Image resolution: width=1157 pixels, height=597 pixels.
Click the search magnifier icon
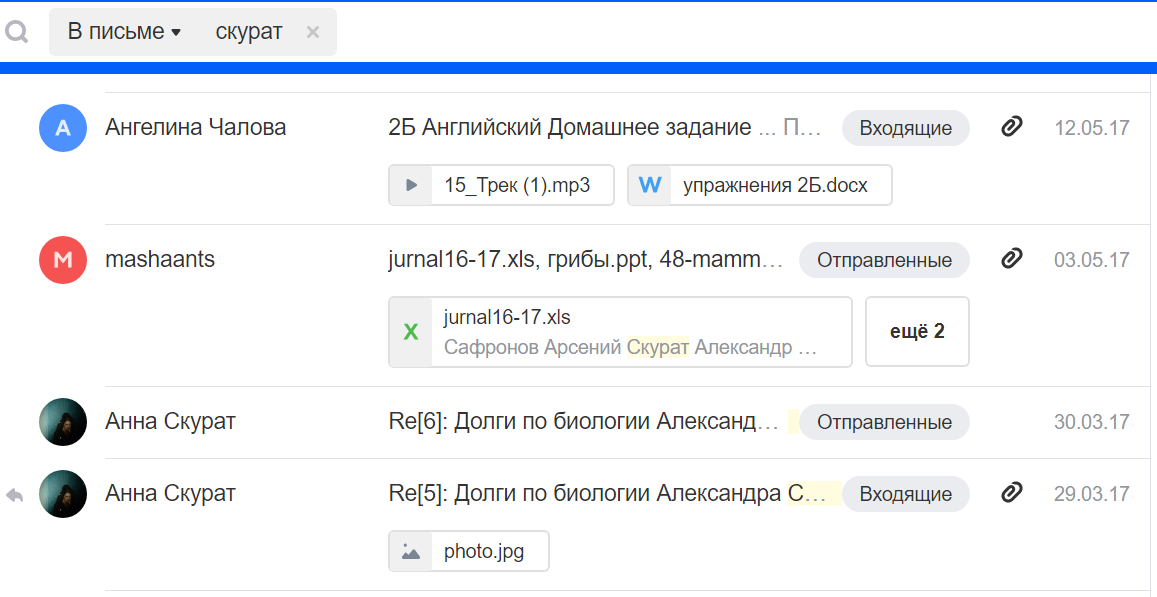pyautogui.click(x=16, y=33)
